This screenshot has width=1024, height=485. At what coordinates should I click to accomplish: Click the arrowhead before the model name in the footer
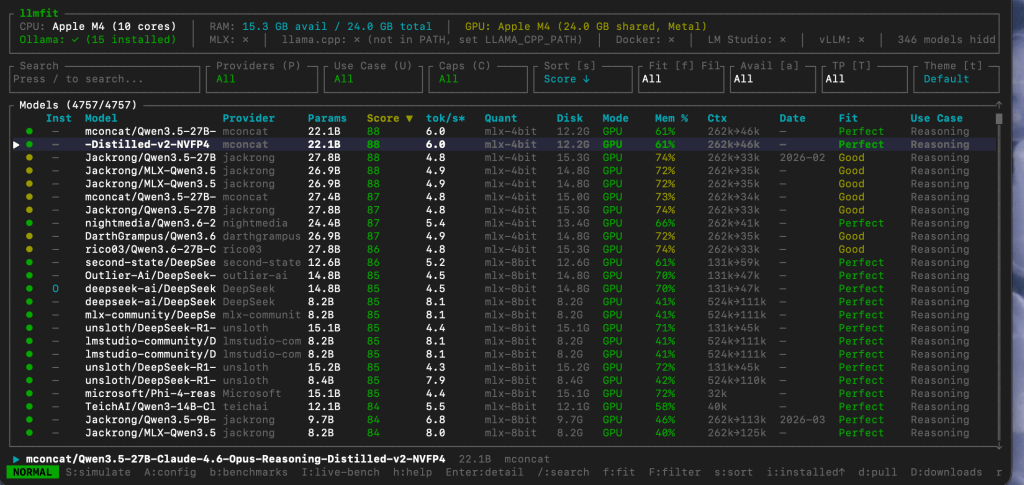[16, 459]
